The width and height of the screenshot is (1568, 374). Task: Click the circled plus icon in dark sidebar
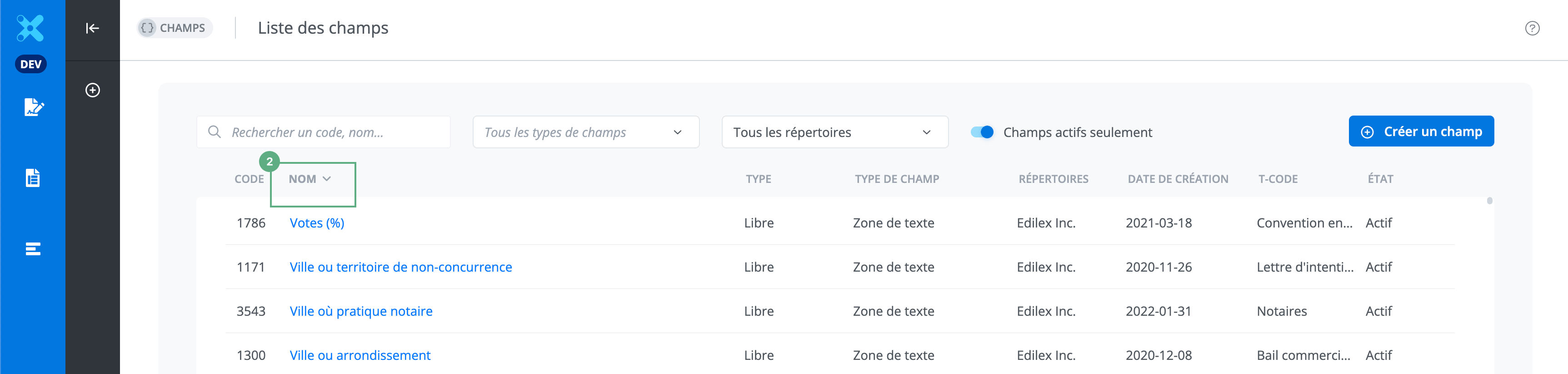pyautogui.click(x=93, y=90)
